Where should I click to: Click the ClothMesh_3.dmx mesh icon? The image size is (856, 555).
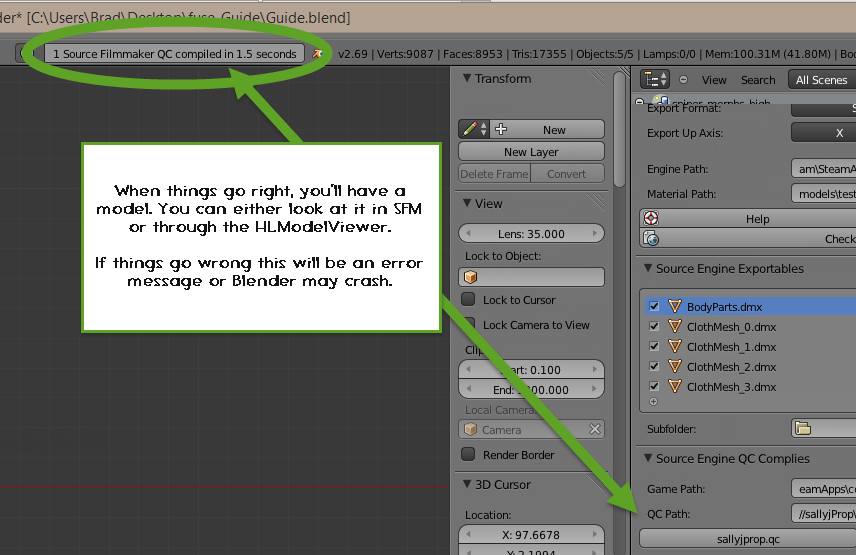(675, 386)
